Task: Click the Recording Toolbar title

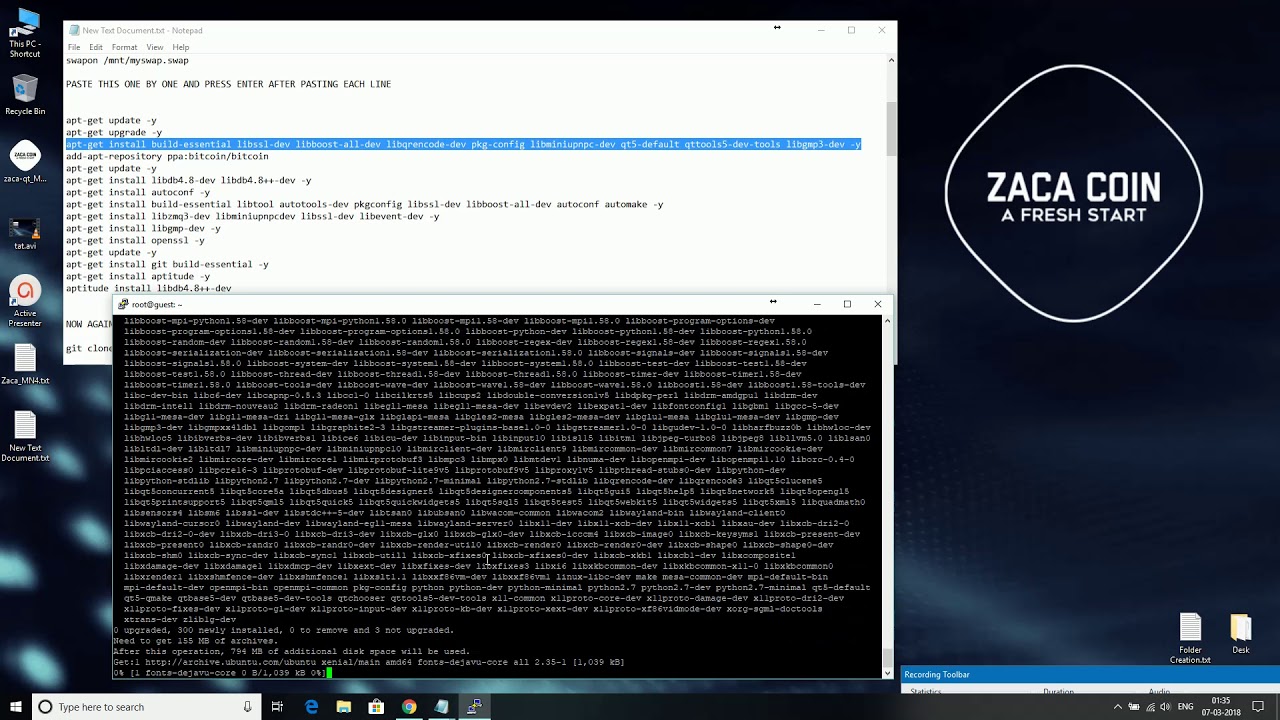Action: (x=937, y=675)
